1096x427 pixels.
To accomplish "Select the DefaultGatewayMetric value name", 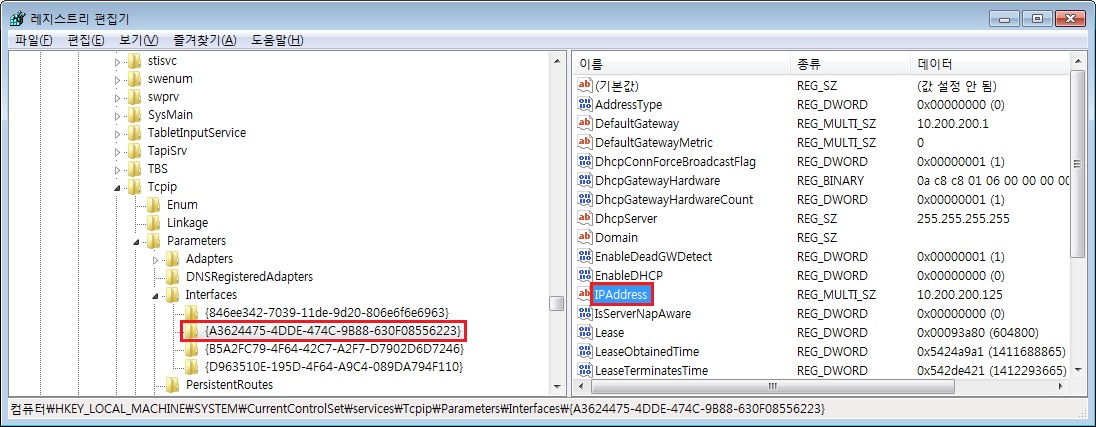I will click(x=654, y=143).
